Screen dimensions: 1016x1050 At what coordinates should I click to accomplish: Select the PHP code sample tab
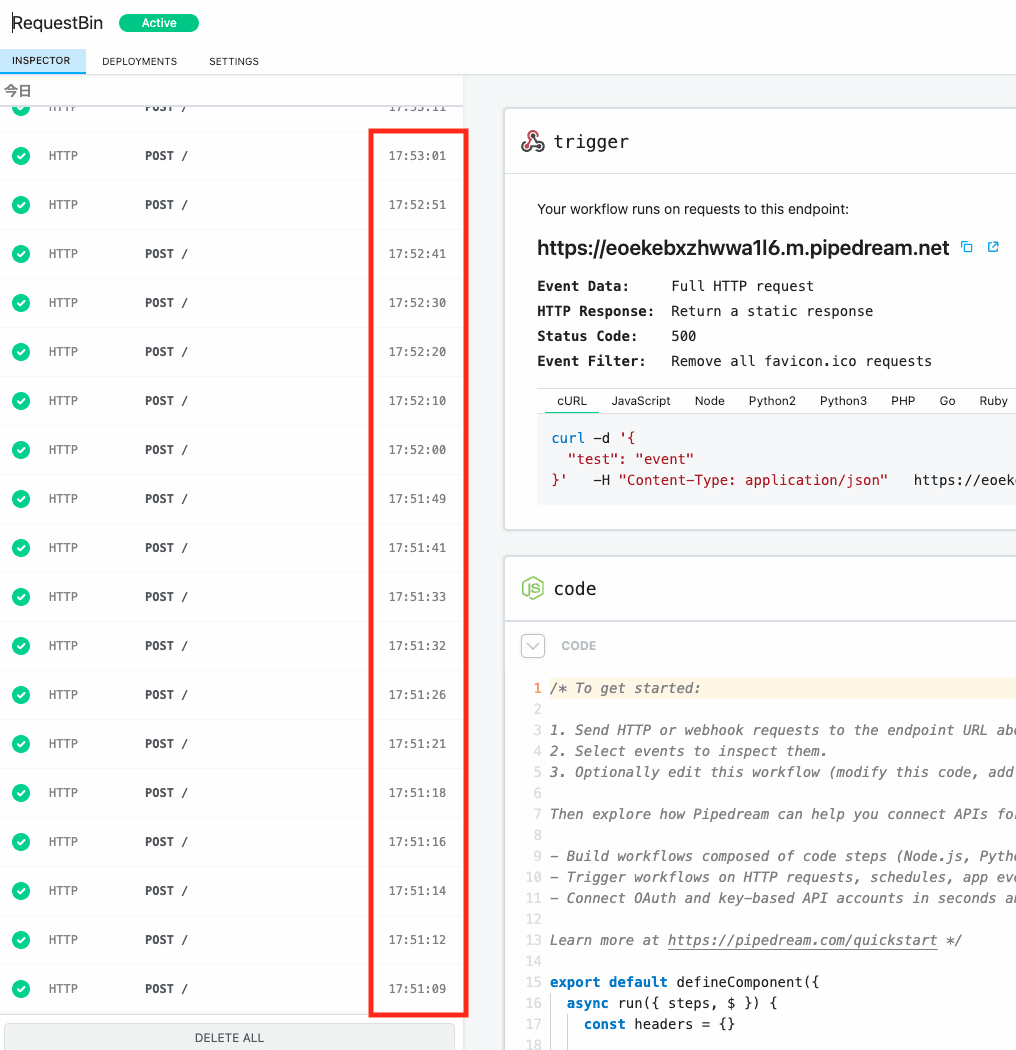click(x=903, y=400)
